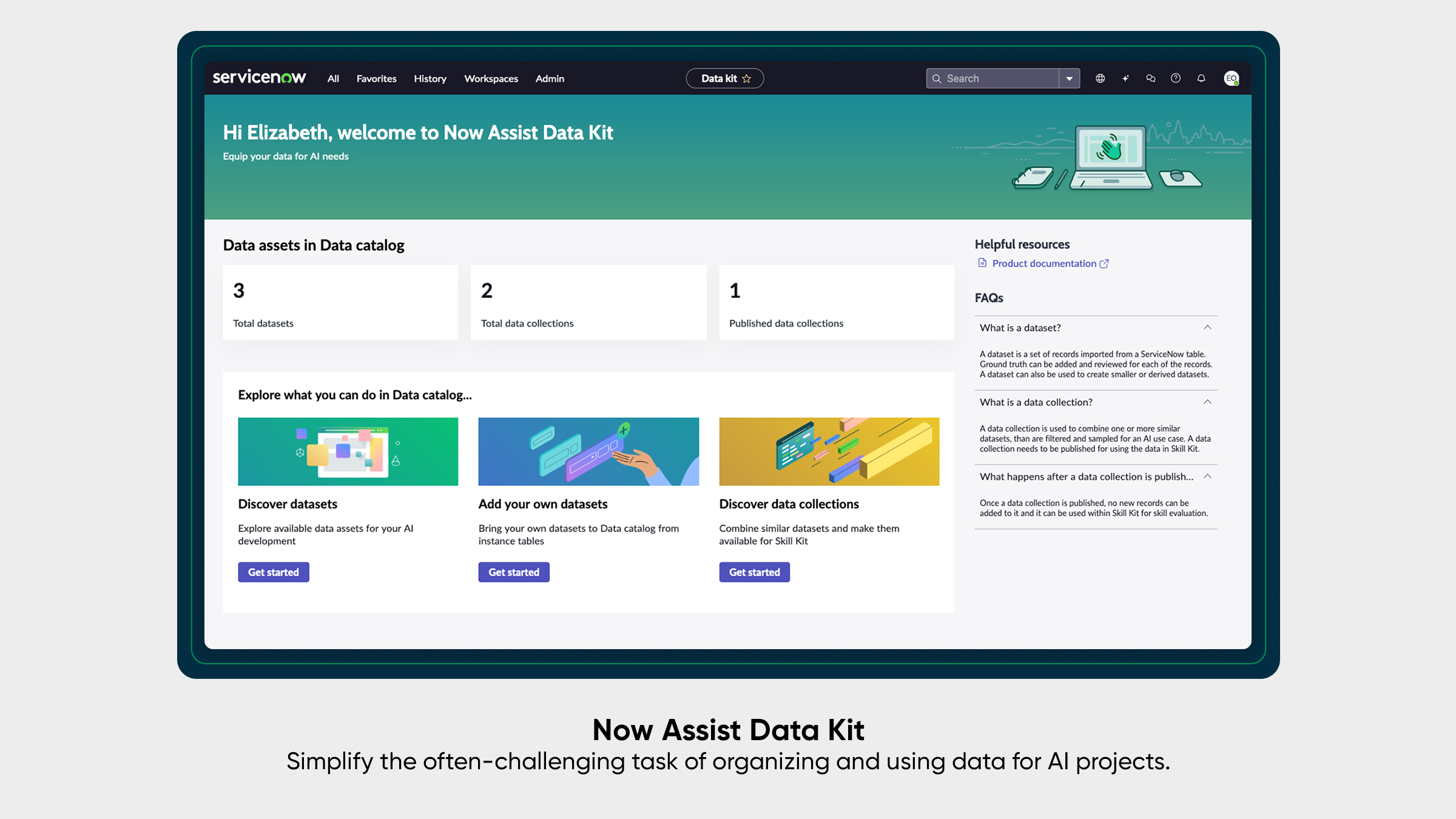
Task: Open the All menu
Action: [333, 78]
